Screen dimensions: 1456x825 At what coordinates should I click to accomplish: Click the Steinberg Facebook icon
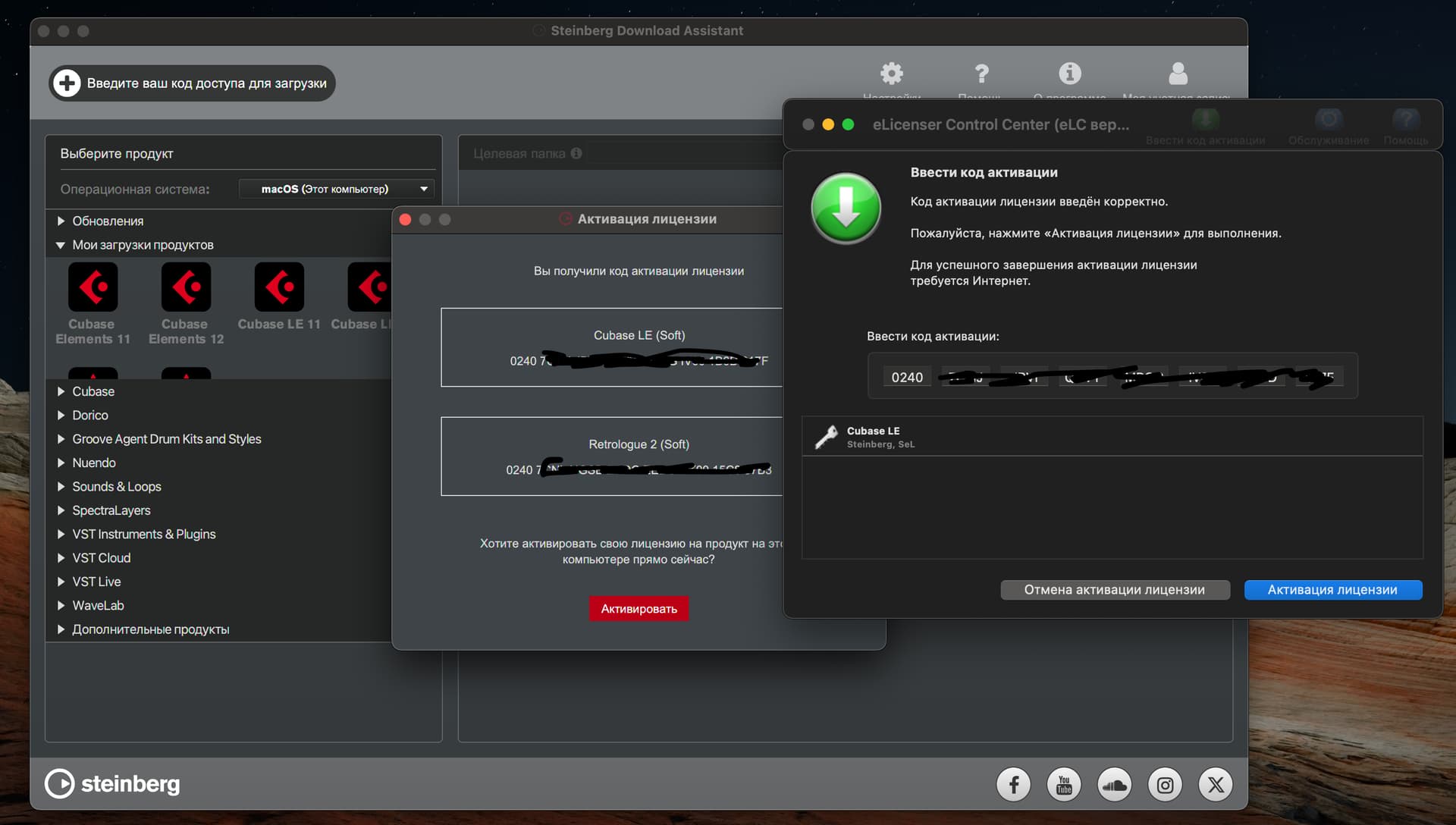point(1013,784)
